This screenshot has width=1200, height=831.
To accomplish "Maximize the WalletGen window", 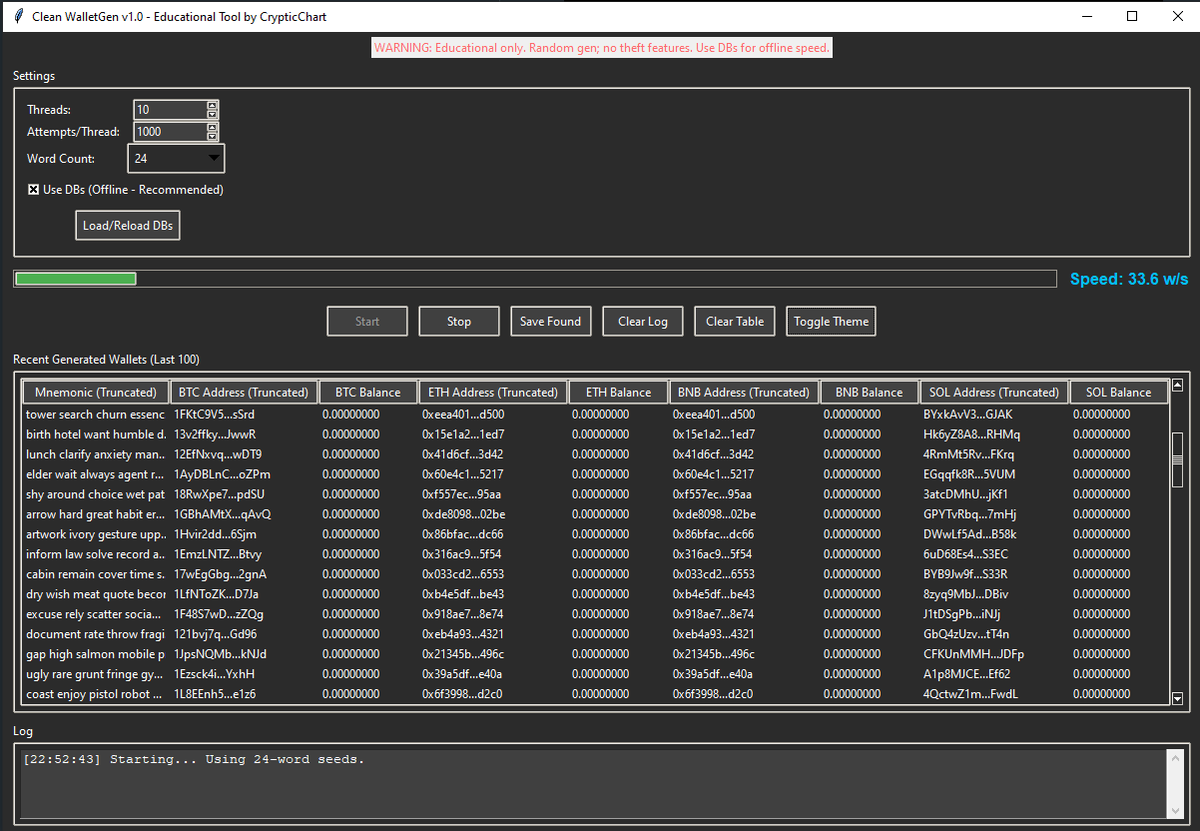I will coord(1132,16).
